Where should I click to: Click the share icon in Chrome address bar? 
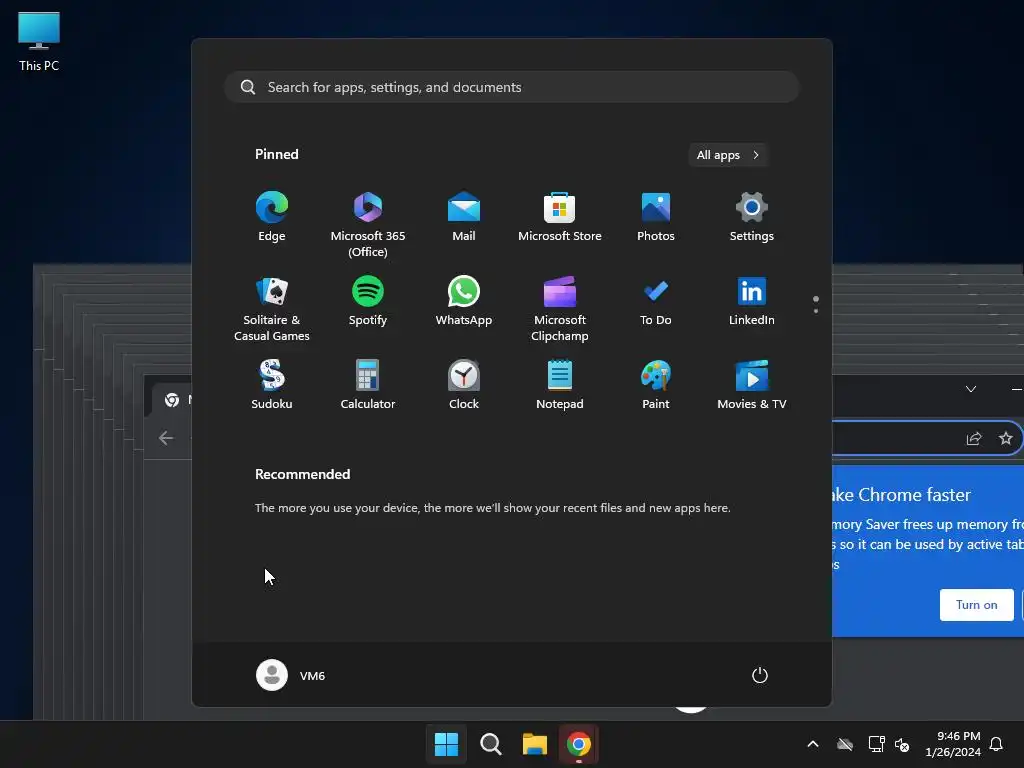(974, 438)
